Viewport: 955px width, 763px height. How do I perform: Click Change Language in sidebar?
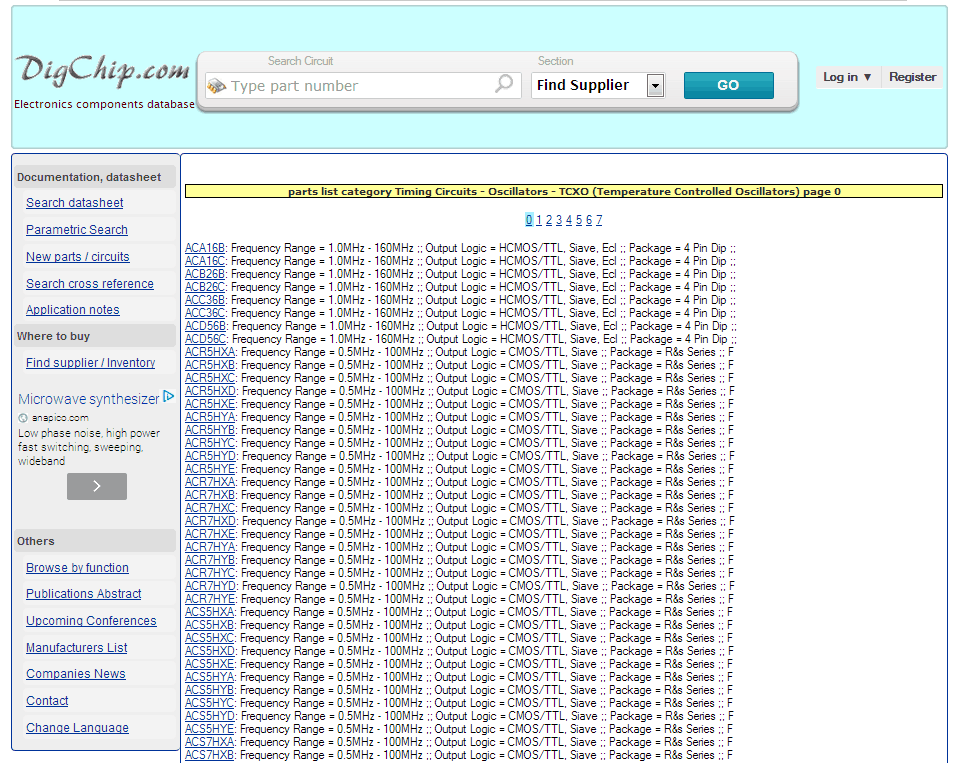point(77,728)
